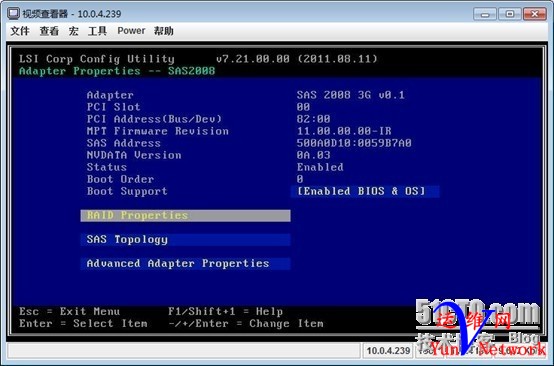Click the Adapter value SAS 2008 3G v0.1
This screenshot has height=366, width=554.
pyautogui.click(x=350, y=95)
